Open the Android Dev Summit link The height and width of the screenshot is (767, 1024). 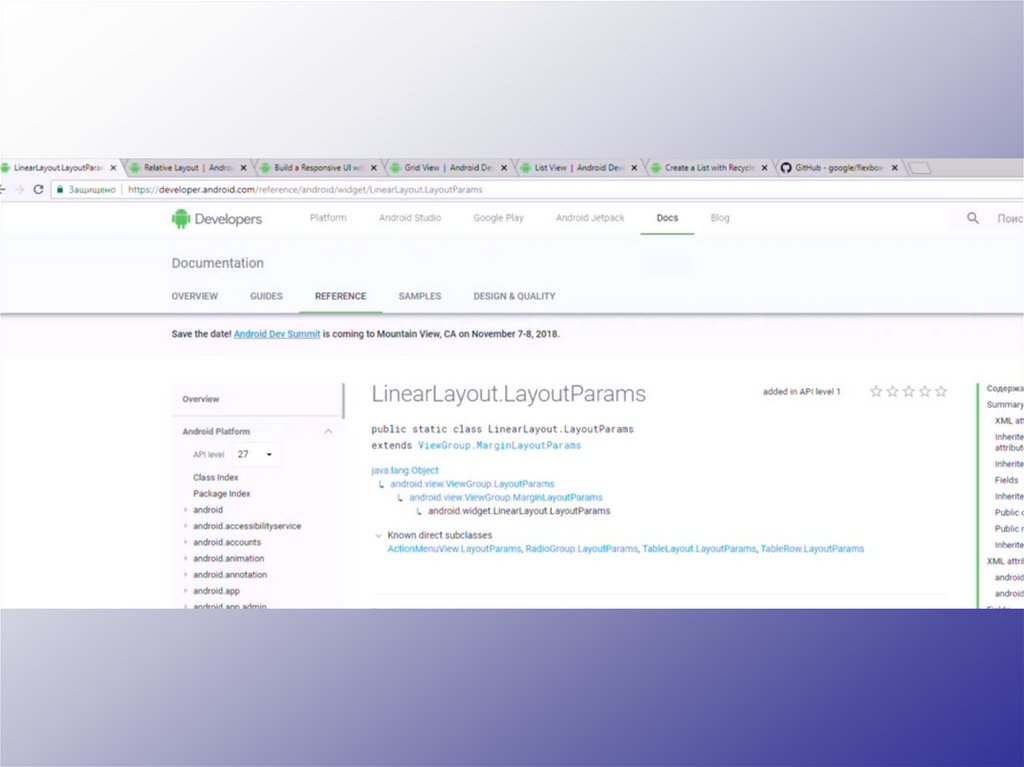click(x=277, y=334)
